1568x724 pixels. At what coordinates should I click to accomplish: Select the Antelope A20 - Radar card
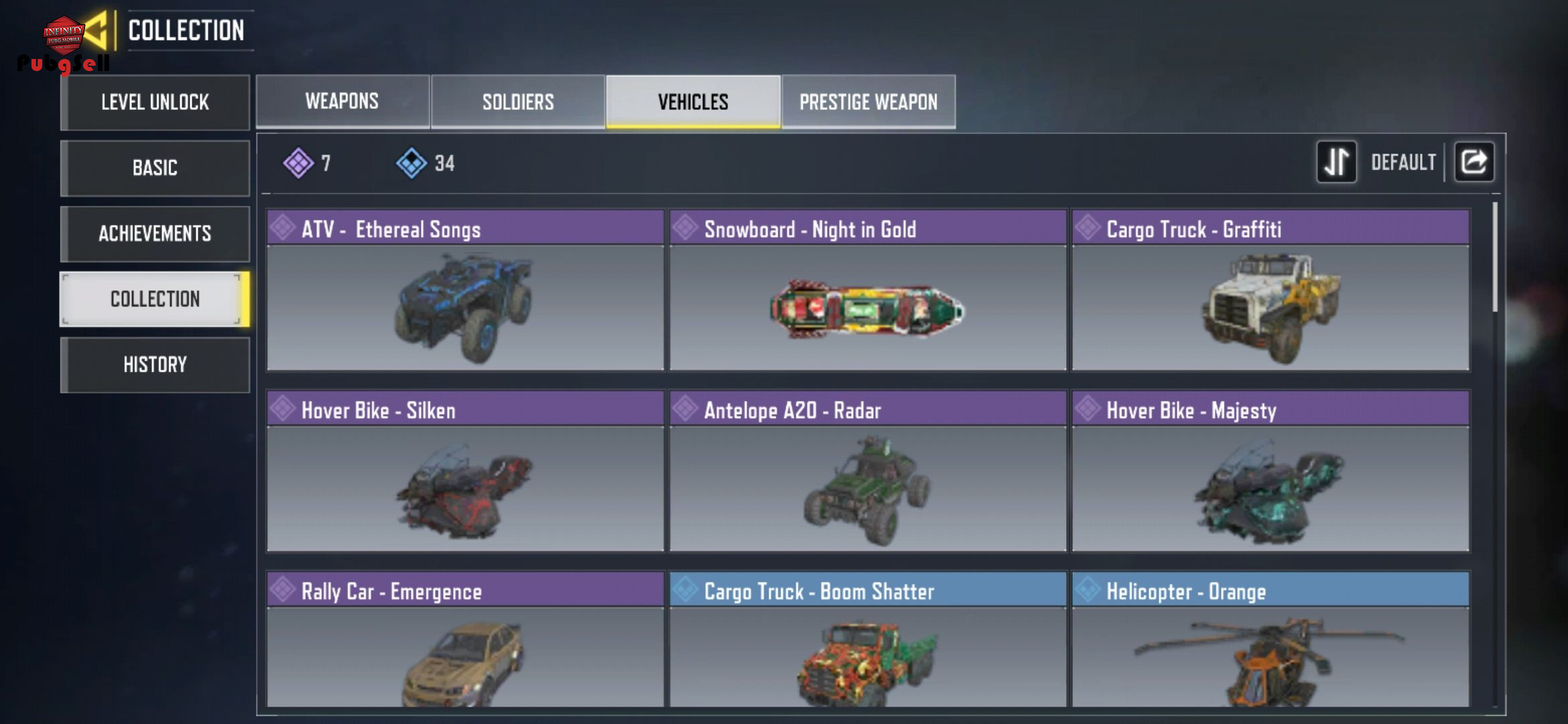click(868, 471)
